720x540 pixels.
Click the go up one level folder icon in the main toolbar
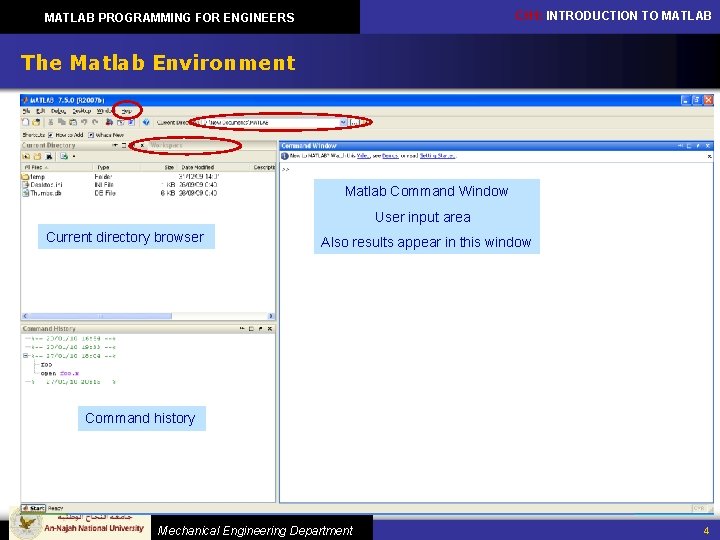point(364,123)
